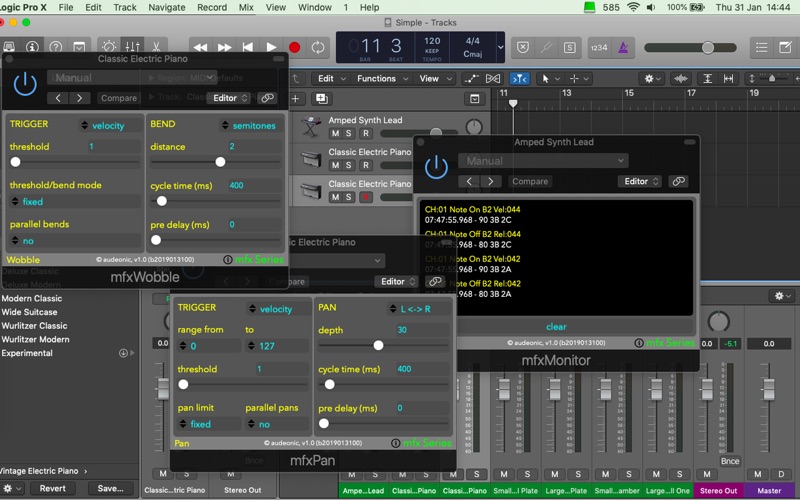Adjust the Pan depth slider
The width and height of the screenshot is (800, 500).
378,345
